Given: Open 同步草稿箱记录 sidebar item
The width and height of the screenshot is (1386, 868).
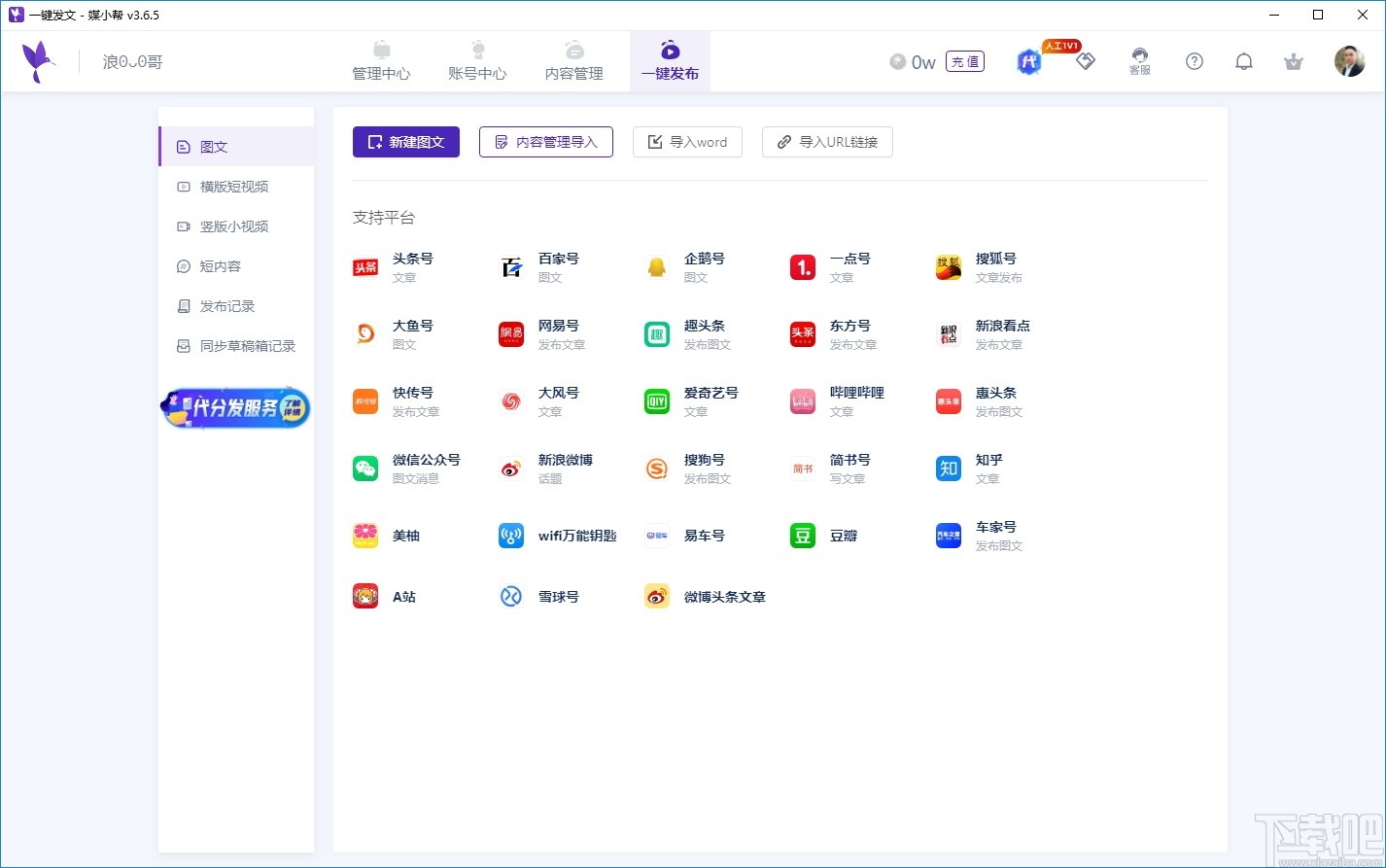Looking at the screenshot, I should [x=236, y=346].
